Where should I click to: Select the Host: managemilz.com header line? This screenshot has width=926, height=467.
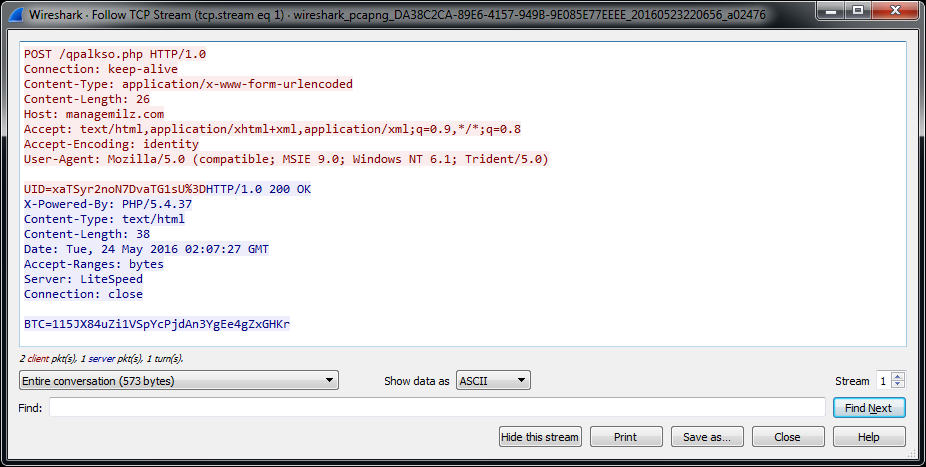(x=94, y=114)
